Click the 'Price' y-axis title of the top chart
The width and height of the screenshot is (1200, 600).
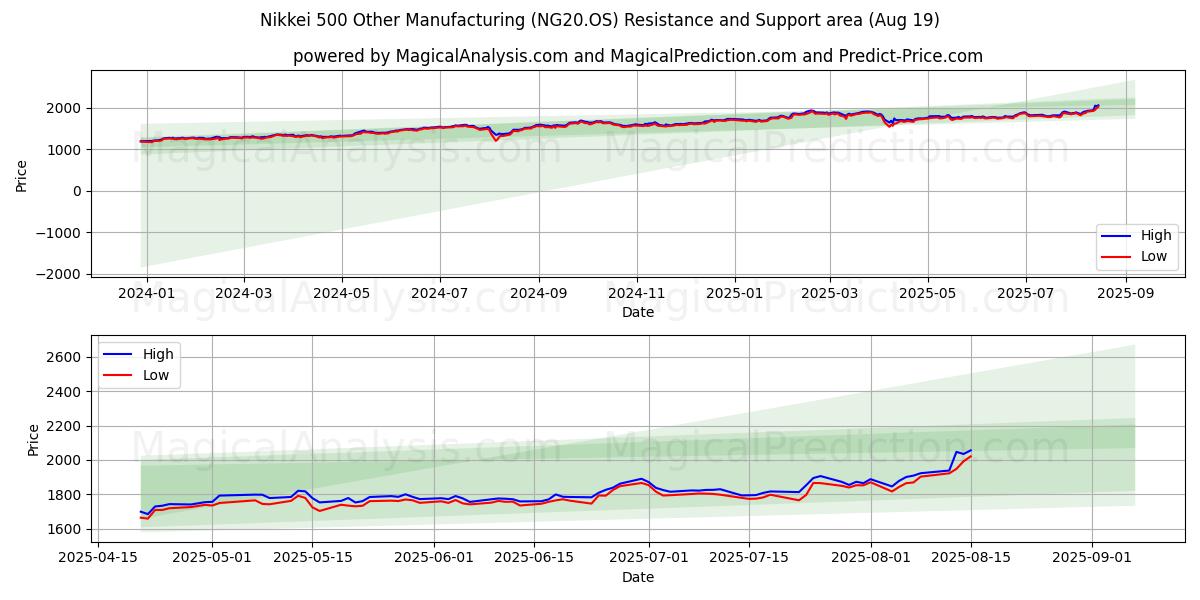(22, 176)
